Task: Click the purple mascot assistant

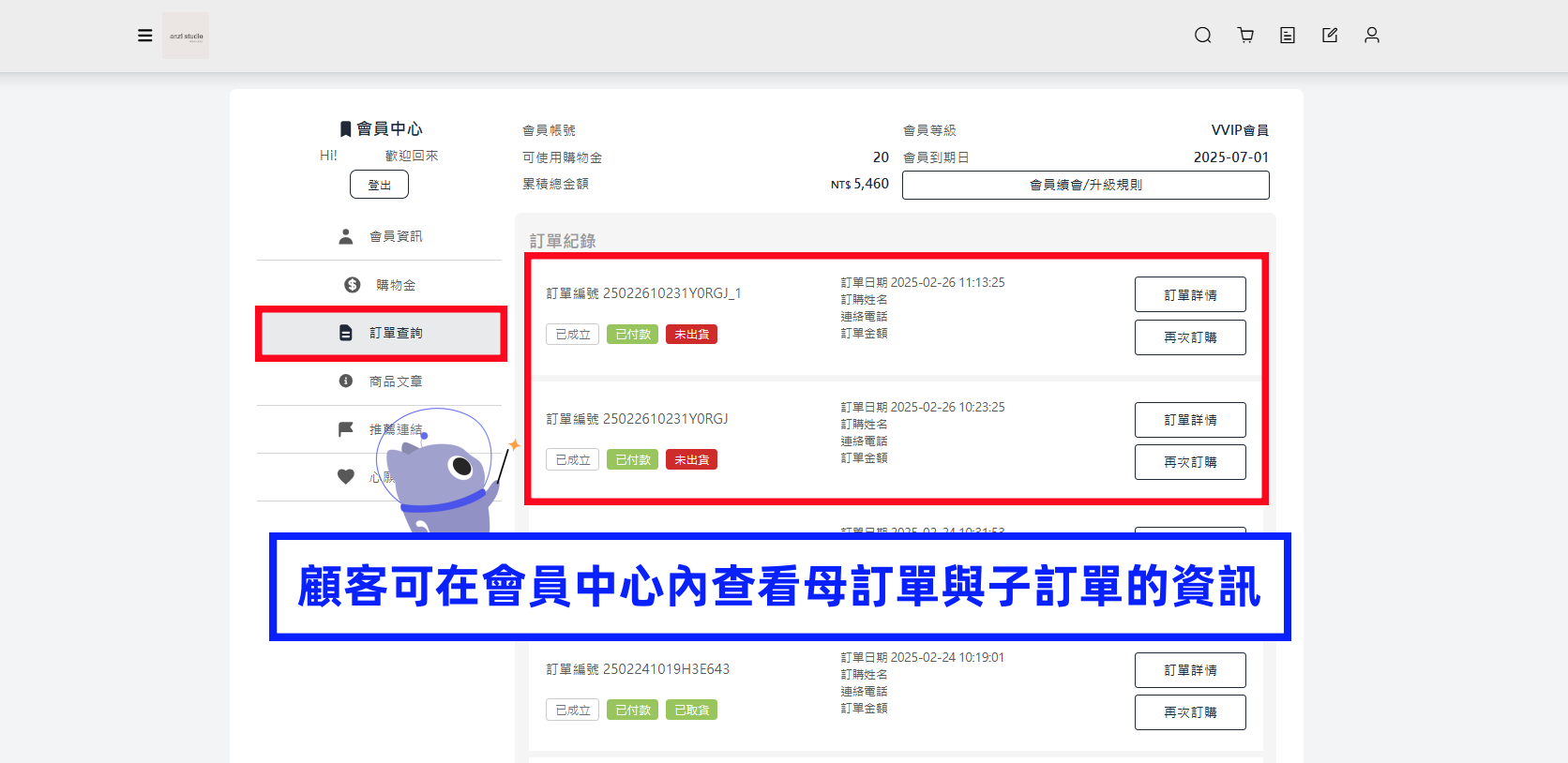Action: [443, 473]
